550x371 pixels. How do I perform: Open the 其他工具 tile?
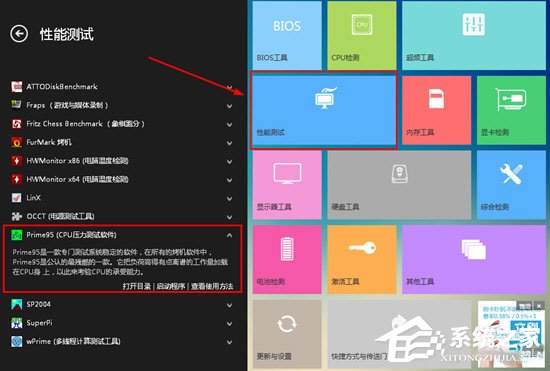(x=474, y=259)
